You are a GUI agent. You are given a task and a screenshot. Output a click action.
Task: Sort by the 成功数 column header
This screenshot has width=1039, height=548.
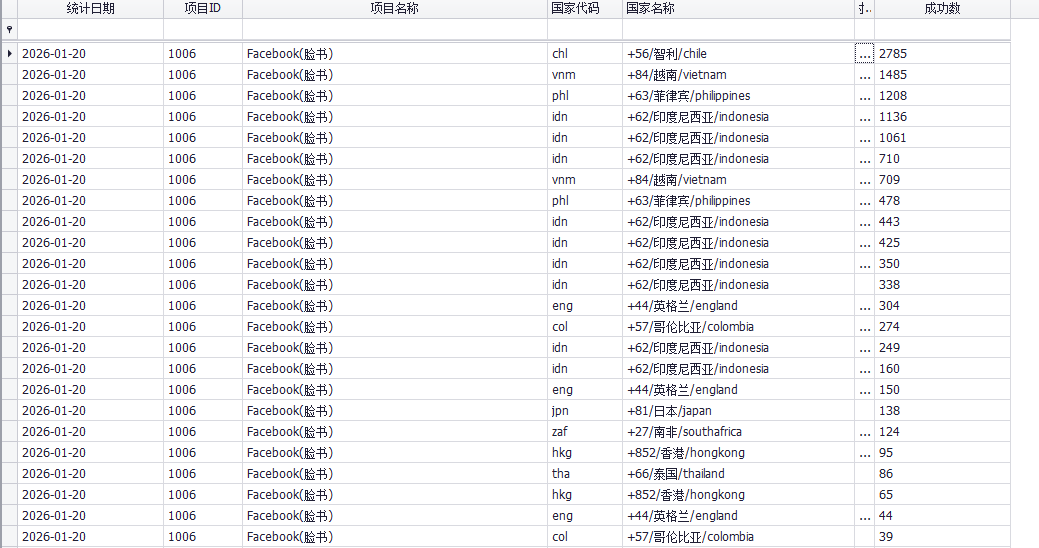point(942,9)
